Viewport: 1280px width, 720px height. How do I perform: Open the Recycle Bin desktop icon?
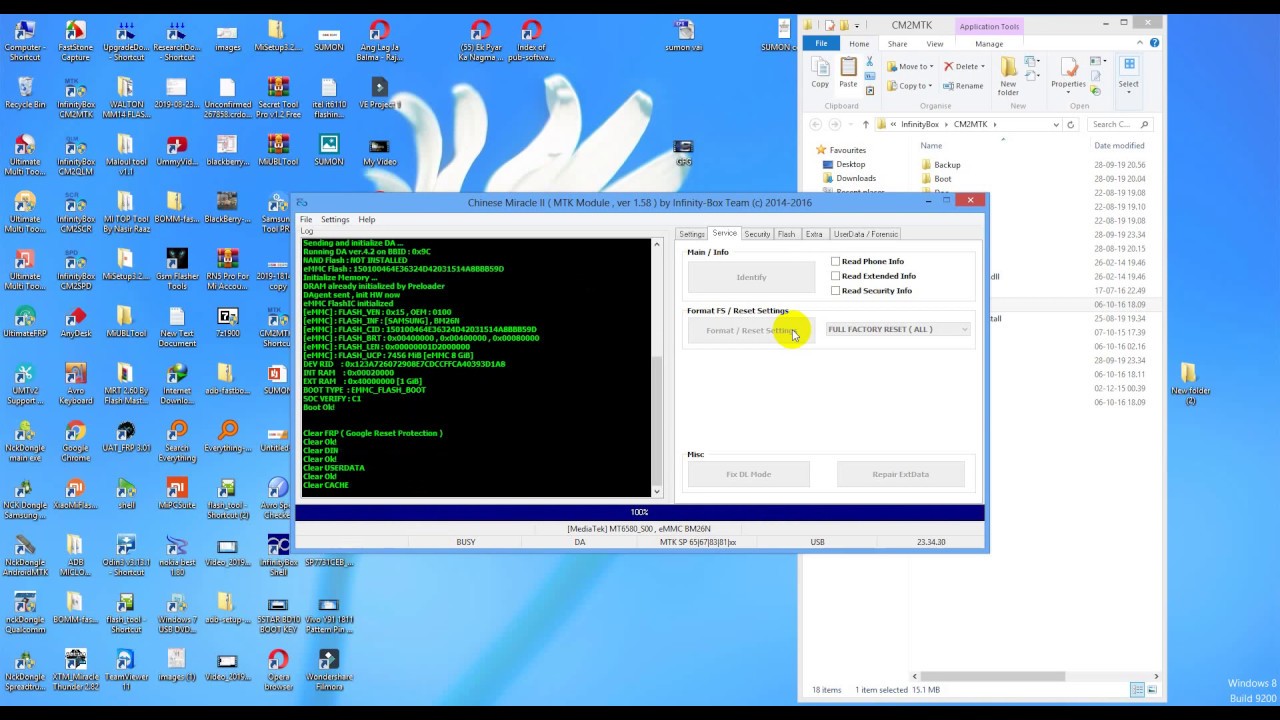pos(25,92)
